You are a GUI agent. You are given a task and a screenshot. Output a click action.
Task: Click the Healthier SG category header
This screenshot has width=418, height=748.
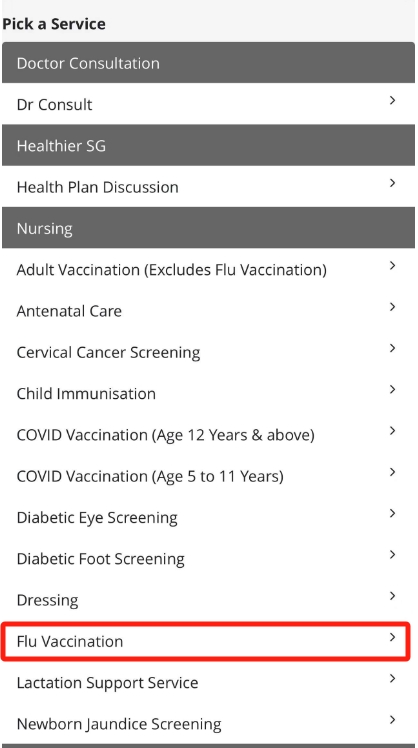(x=209, y=145)
